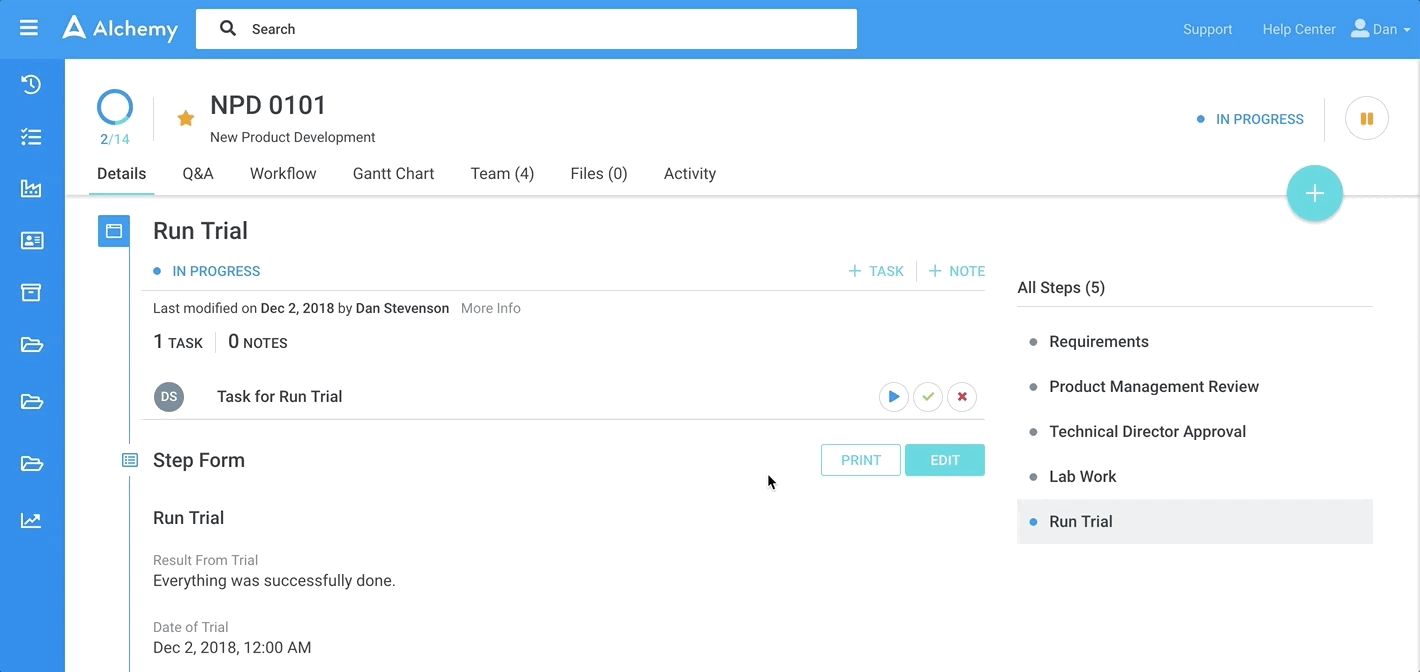Switch to the Details tab

click(x=121, y=174)
